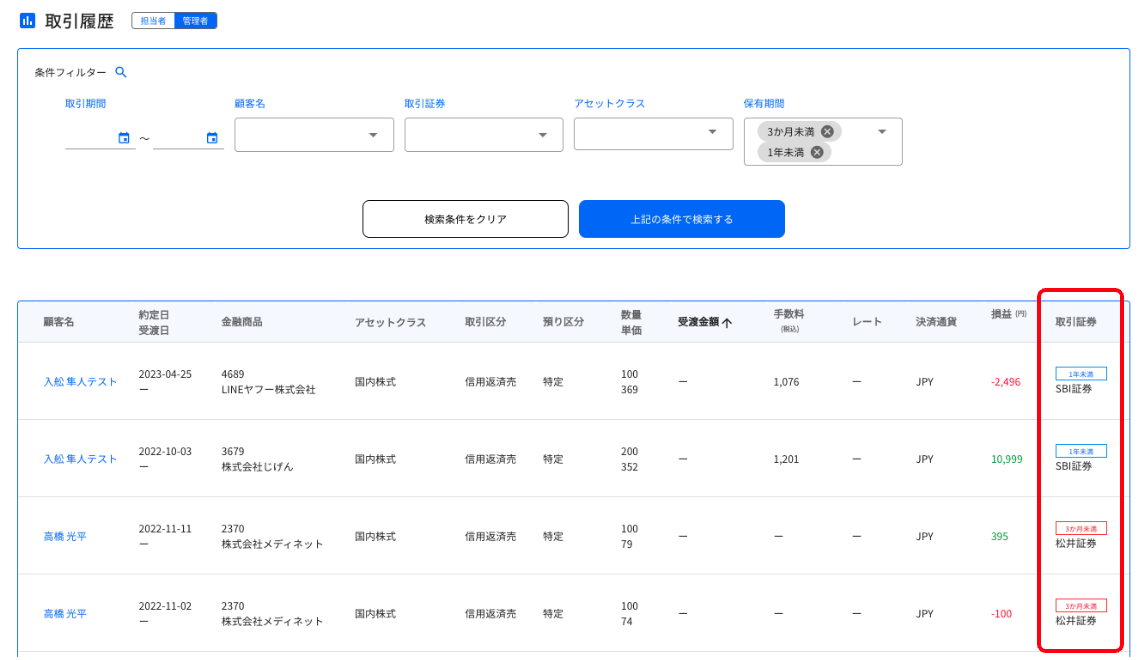Click the profit value 395
1139x660 pixels.
1000,537
